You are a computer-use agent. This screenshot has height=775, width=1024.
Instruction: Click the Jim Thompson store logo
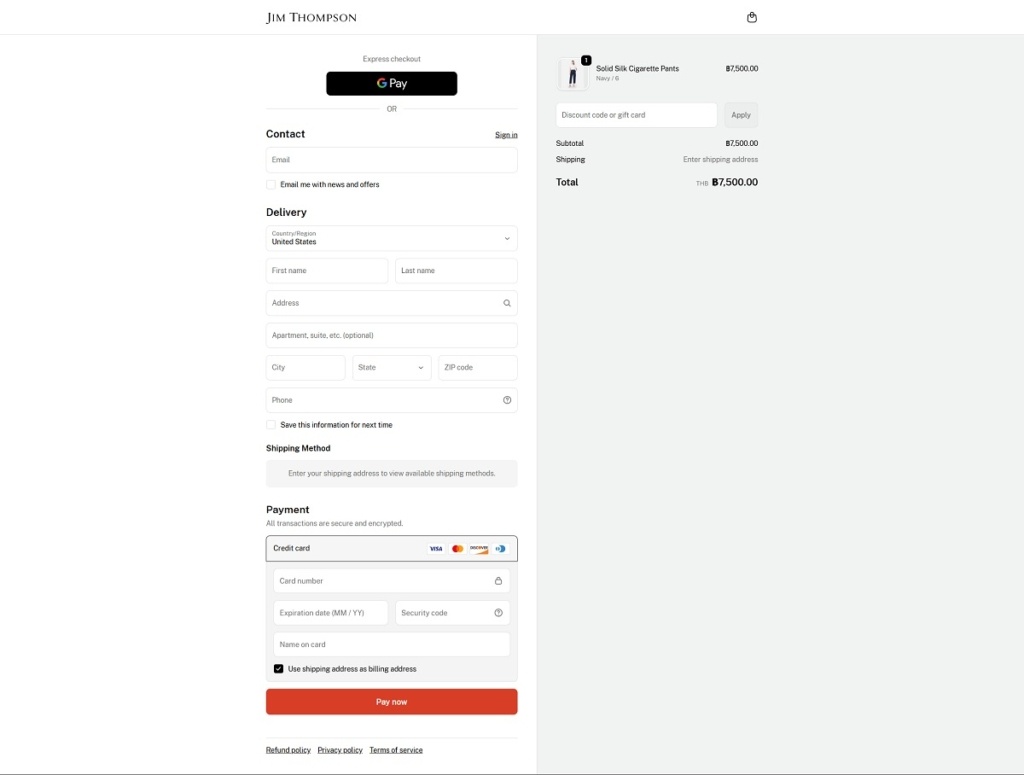pos(311,17)
